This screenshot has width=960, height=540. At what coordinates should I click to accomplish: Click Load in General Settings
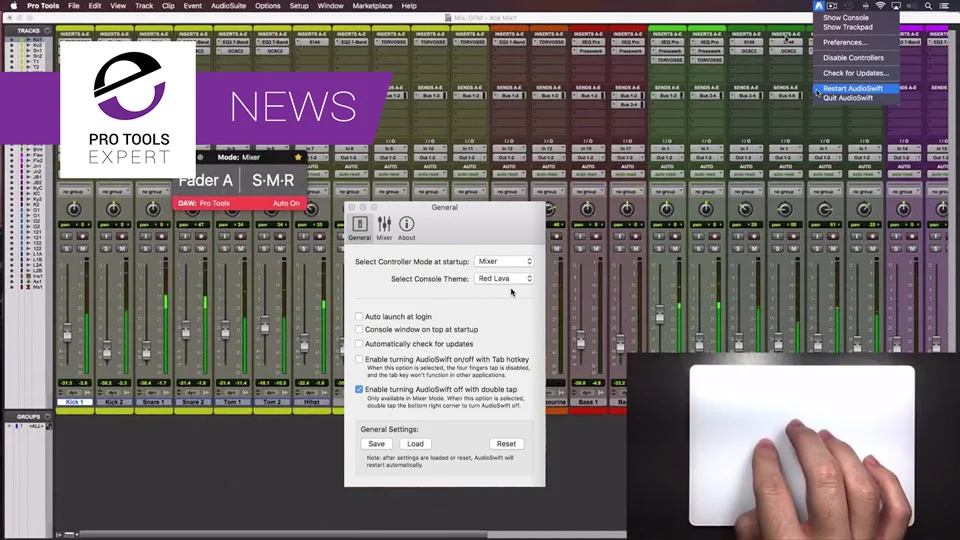coord(415,444)
